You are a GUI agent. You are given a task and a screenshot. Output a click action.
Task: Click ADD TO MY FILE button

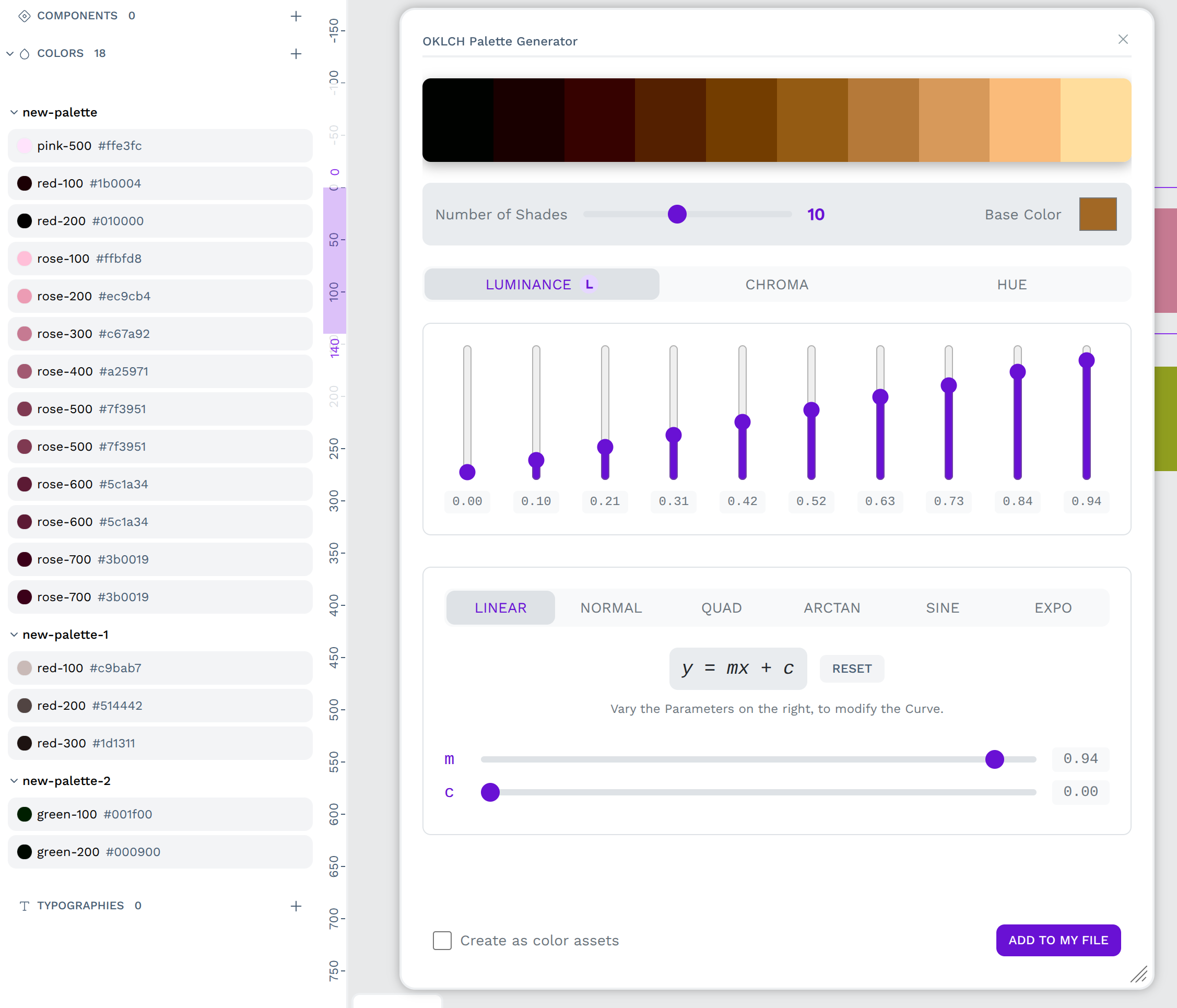tap(1058, 940)
